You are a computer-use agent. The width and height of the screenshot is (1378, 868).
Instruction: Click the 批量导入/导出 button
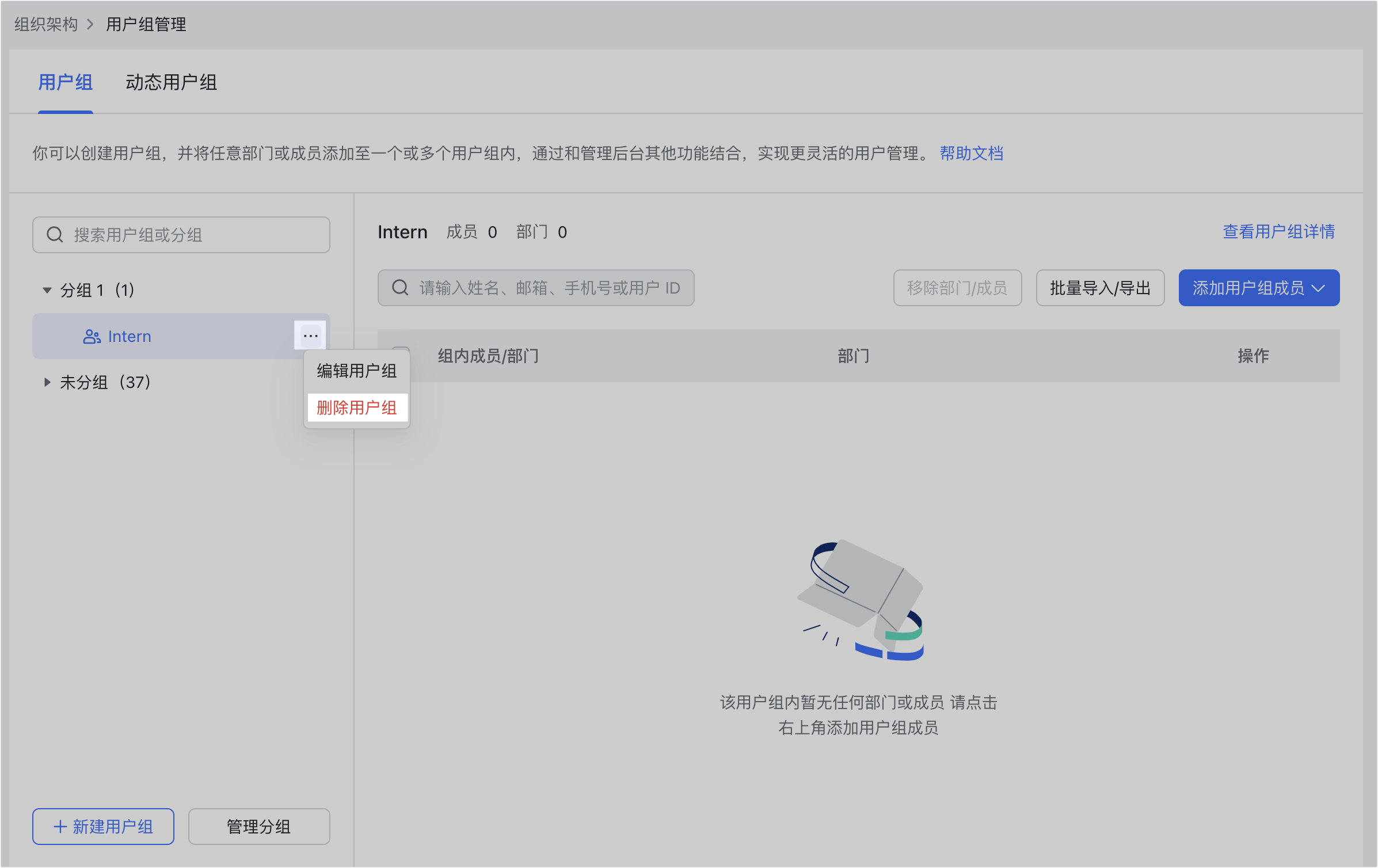[1099, 288]
